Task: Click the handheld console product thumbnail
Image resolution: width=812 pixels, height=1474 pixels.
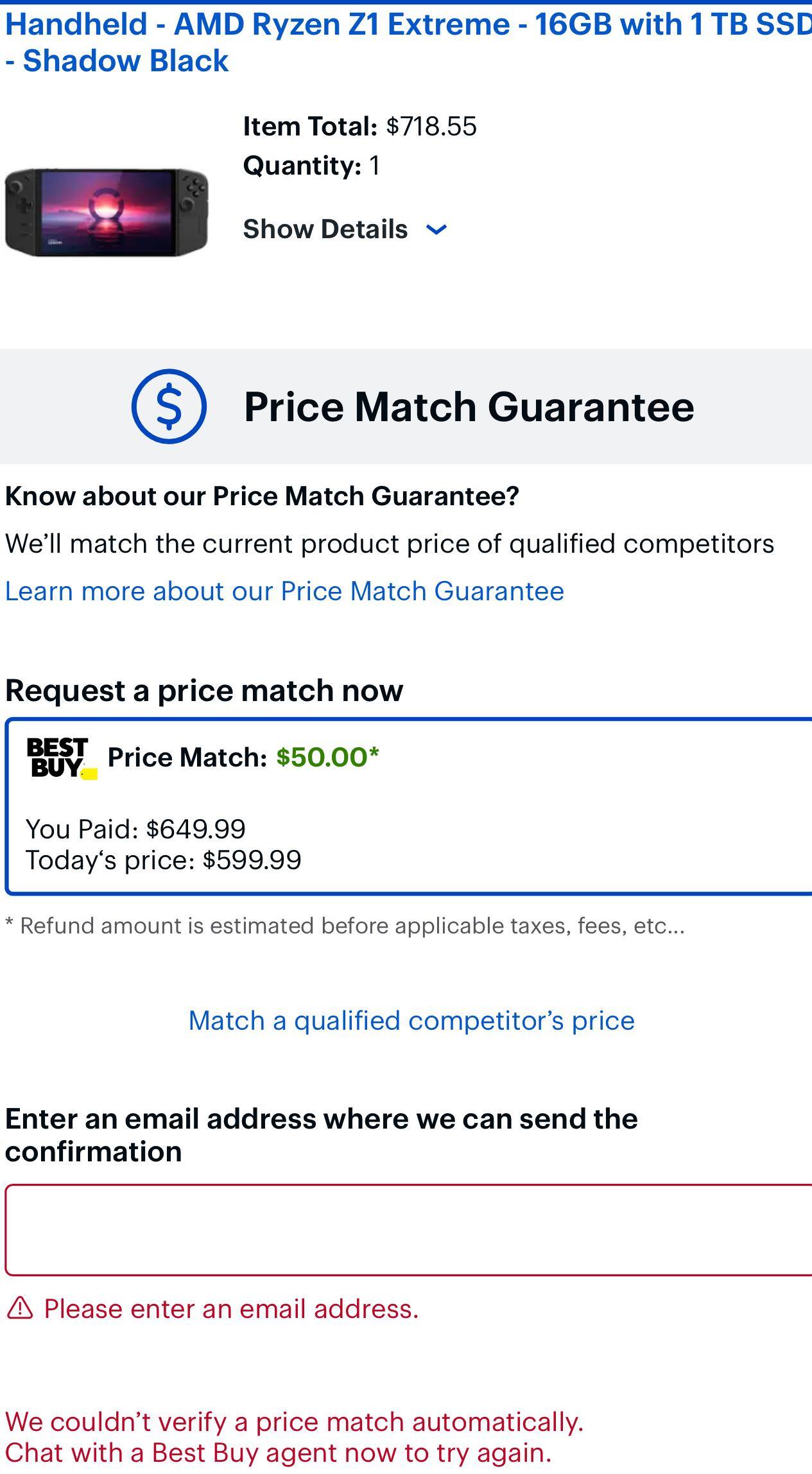Action: [107, 212]
